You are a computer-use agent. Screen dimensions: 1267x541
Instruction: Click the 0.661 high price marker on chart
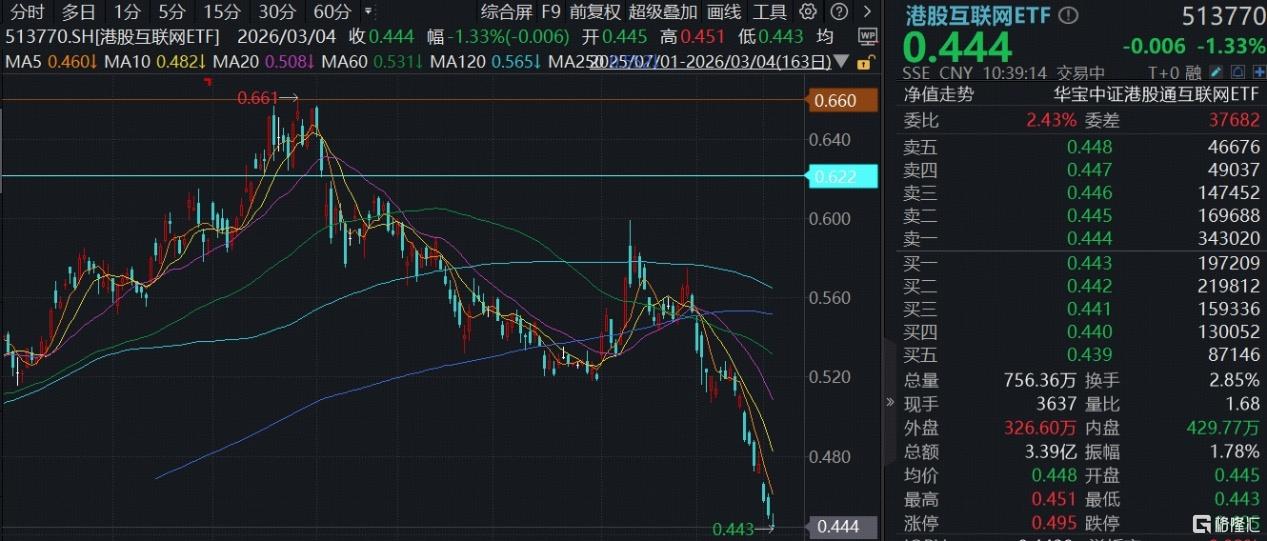[257, 98]
